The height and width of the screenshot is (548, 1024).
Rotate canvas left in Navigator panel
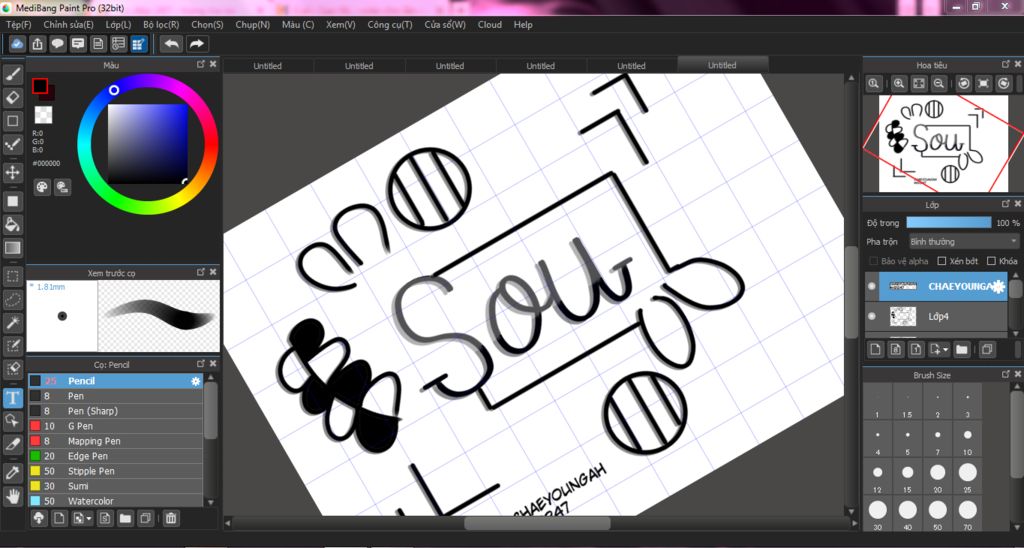click(x=963, y=83)
